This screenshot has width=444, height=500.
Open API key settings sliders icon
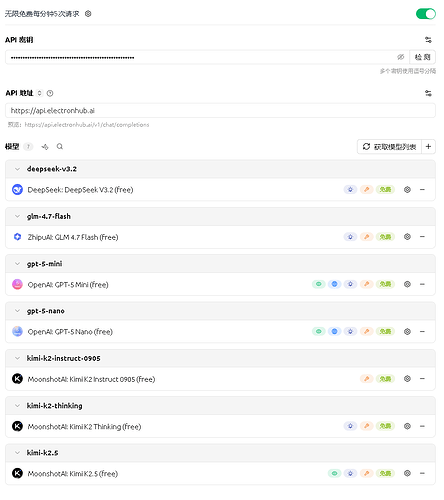428,40
